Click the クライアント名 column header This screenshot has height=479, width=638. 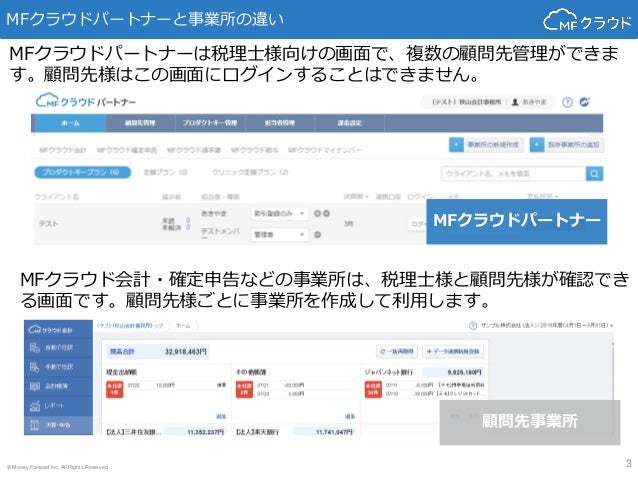(x=57, y=197)
